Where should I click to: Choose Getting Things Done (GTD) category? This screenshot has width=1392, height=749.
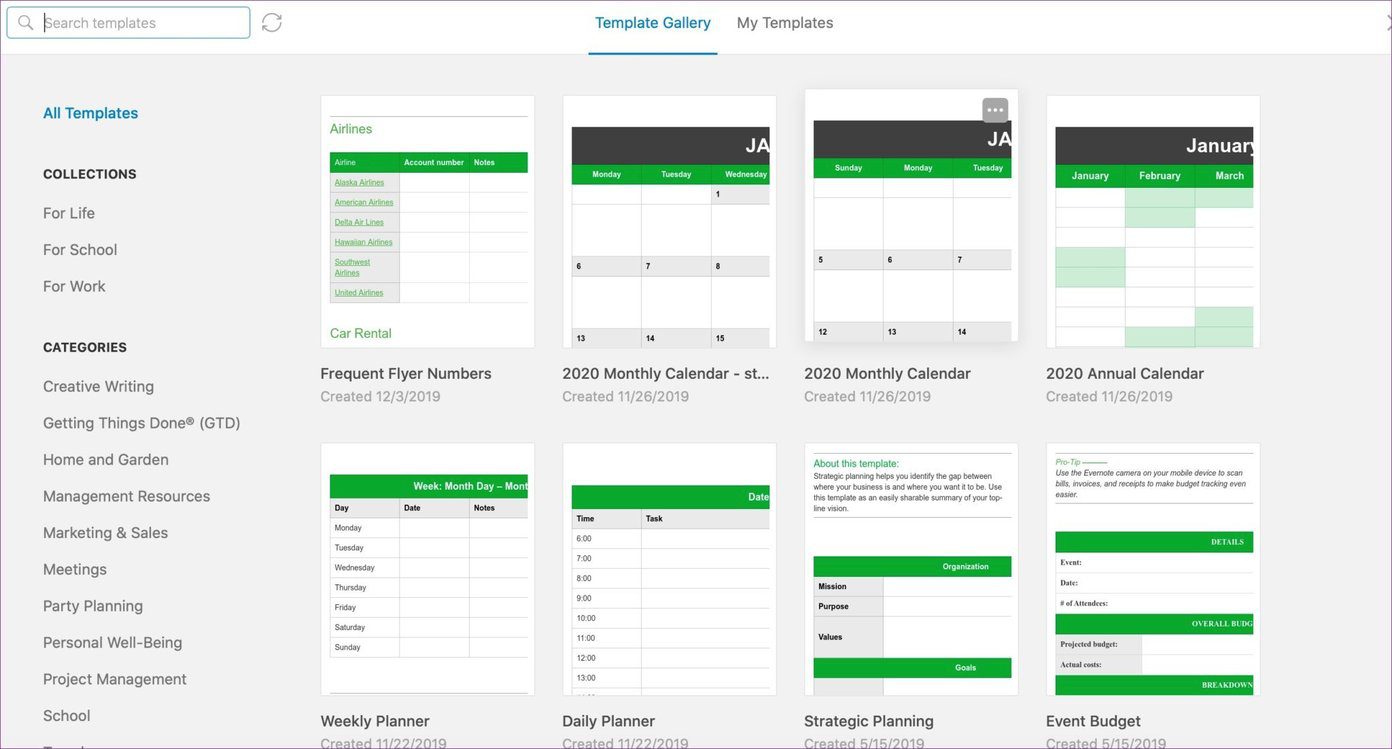[142, 423]
